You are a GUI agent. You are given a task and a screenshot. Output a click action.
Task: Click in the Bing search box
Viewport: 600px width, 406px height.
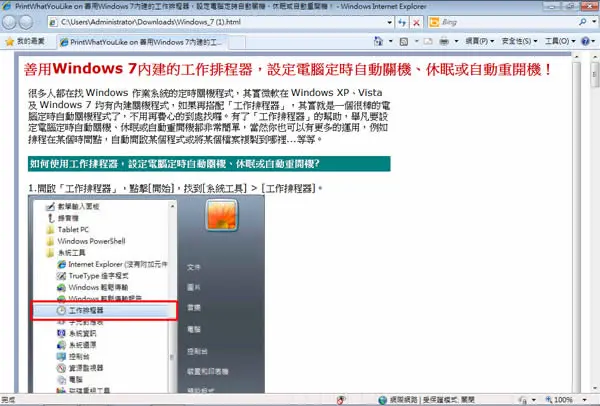pyautogui.click(x=507, y=22)
